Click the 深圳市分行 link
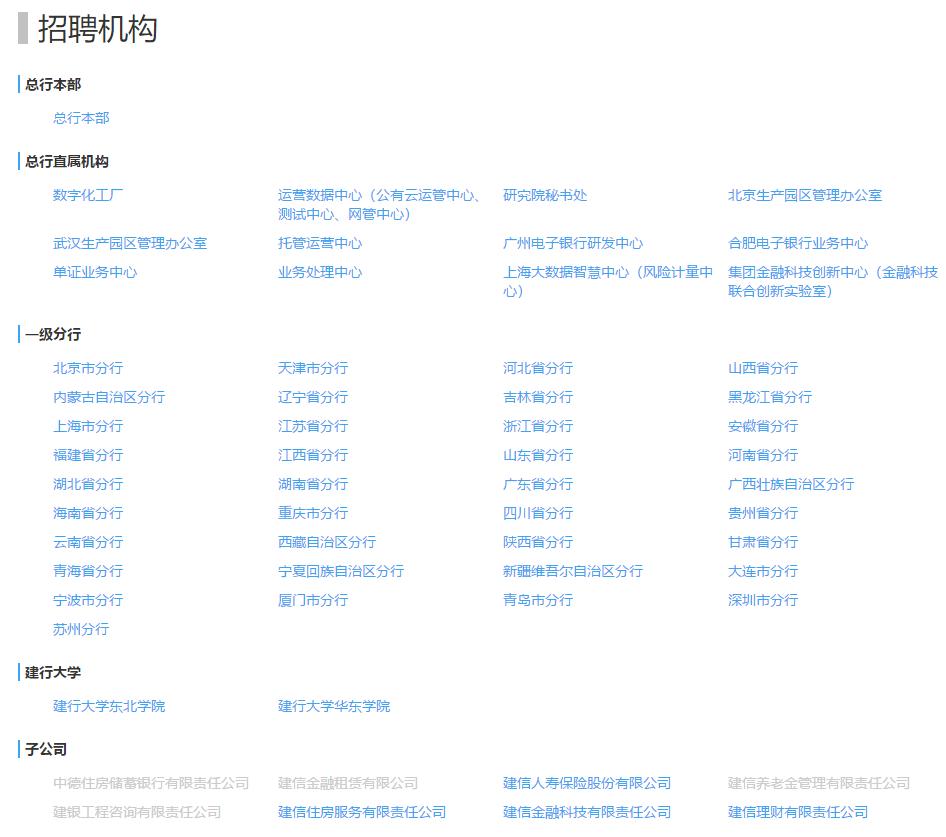Screen dimensions: 946x837 coord(764,600)
